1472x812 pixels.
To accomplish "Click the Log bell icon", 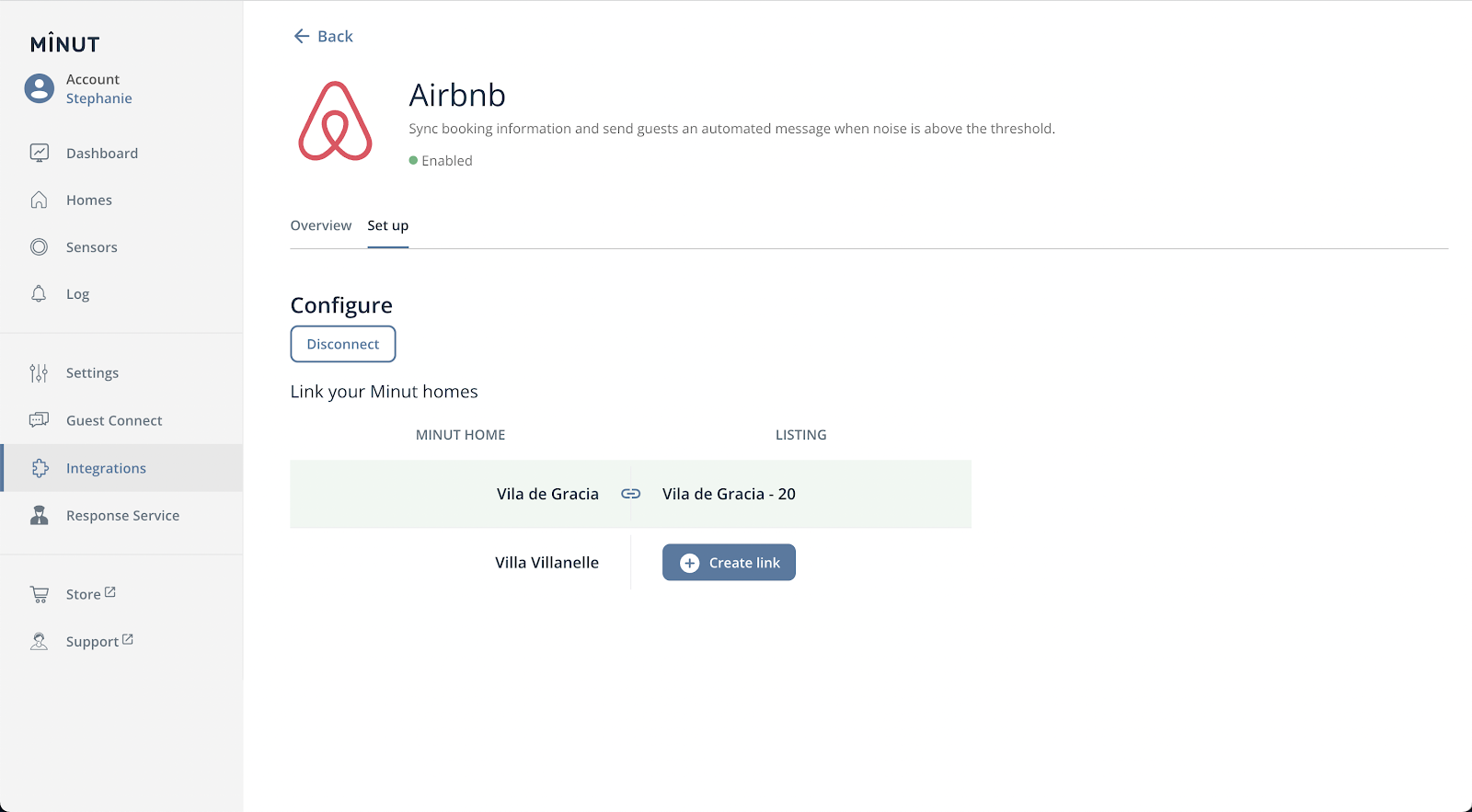I will [x=39, y=293].
